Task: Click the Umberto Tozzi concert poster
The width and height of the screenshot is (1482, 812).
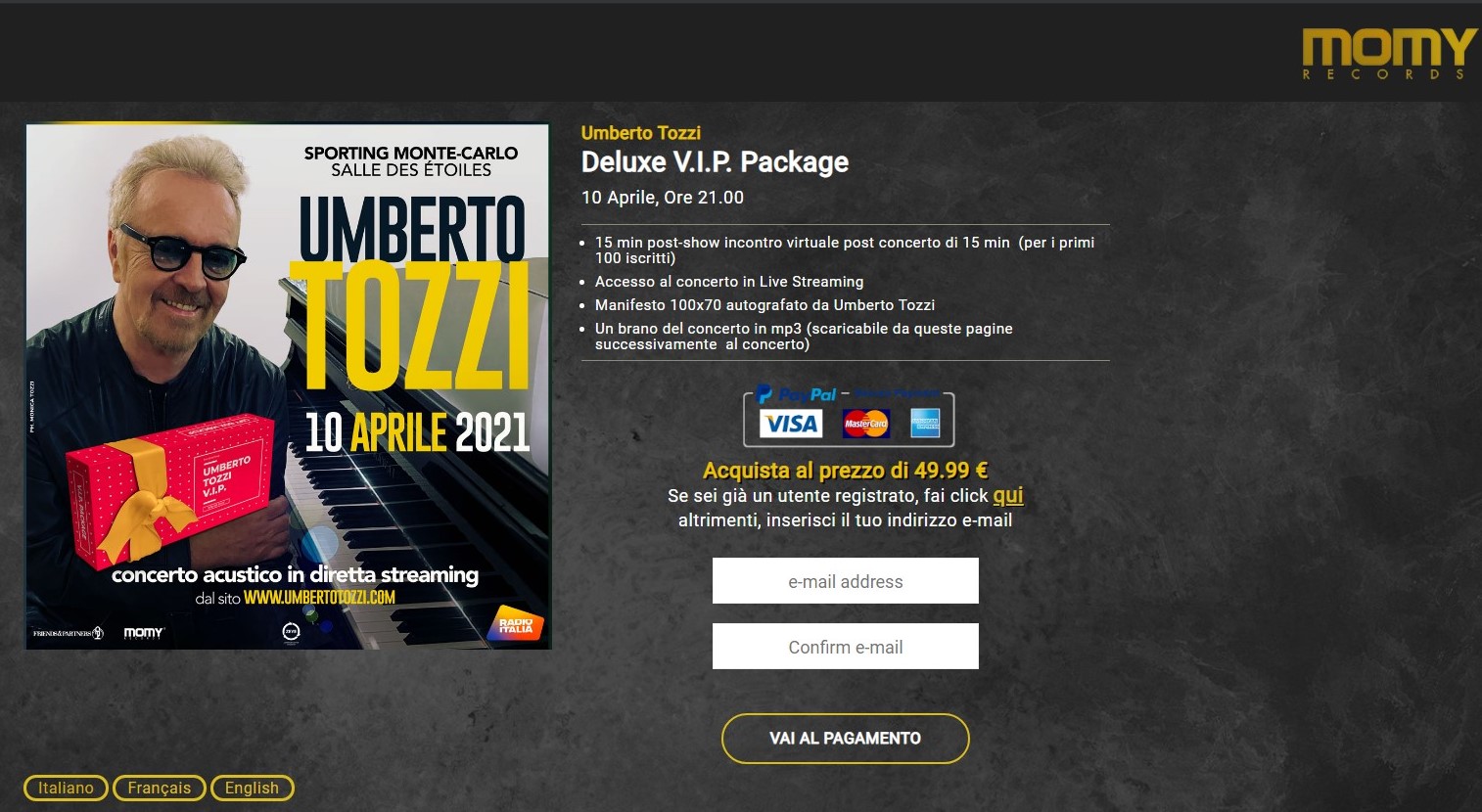Action: [x=289, y=385]
